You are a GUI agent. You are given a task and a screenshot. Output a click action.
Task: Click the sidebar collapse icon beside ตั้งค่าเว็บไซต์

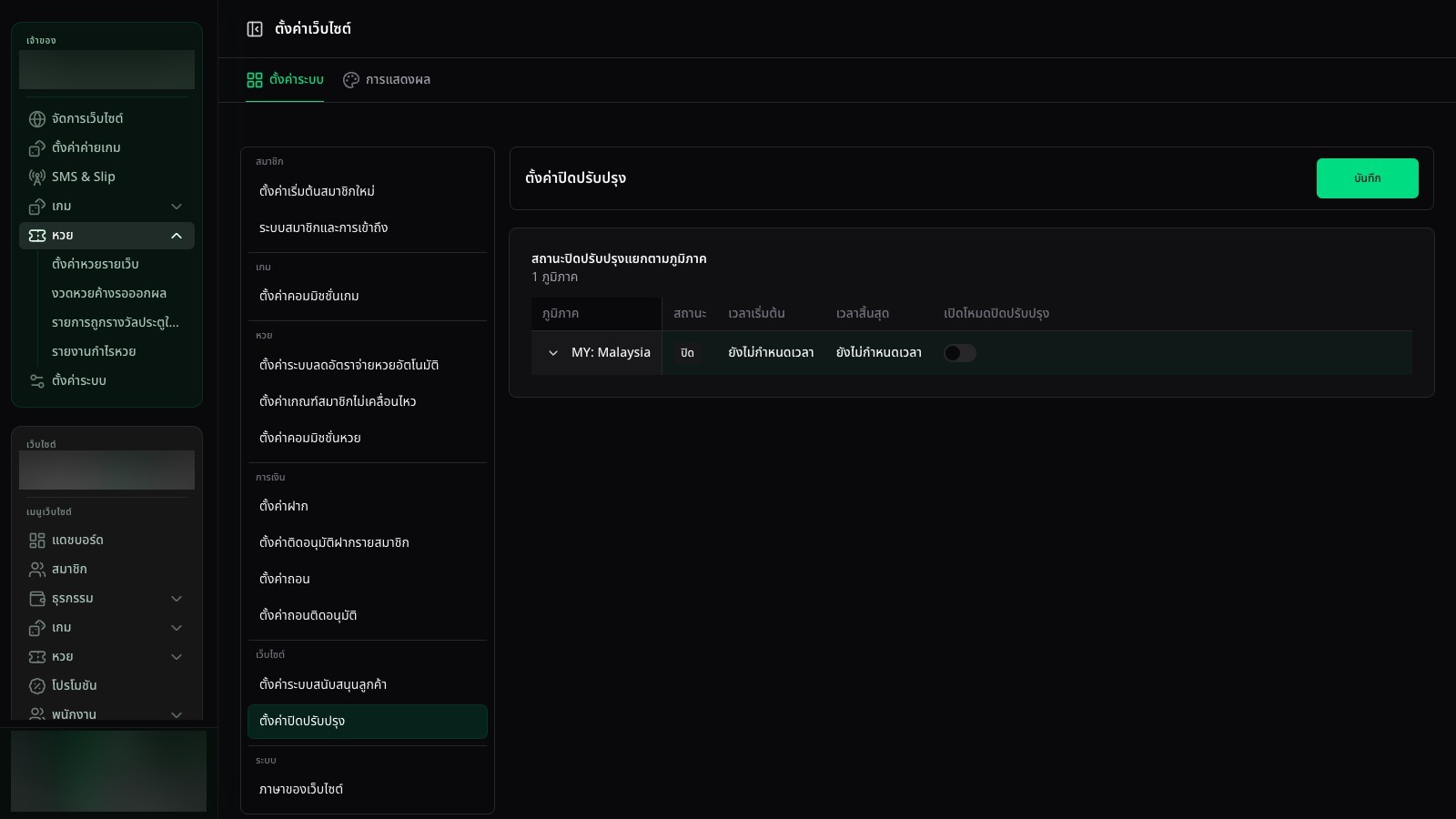click(255, 29)
